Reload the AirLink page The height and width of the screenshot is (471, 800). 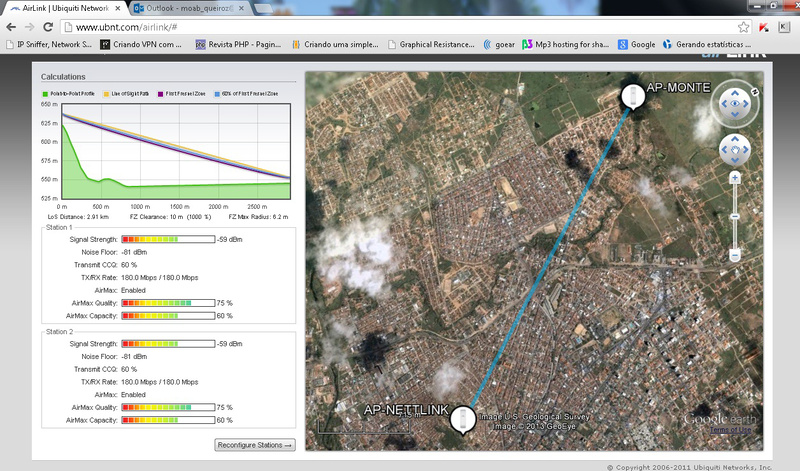click(x=48, y=27)
